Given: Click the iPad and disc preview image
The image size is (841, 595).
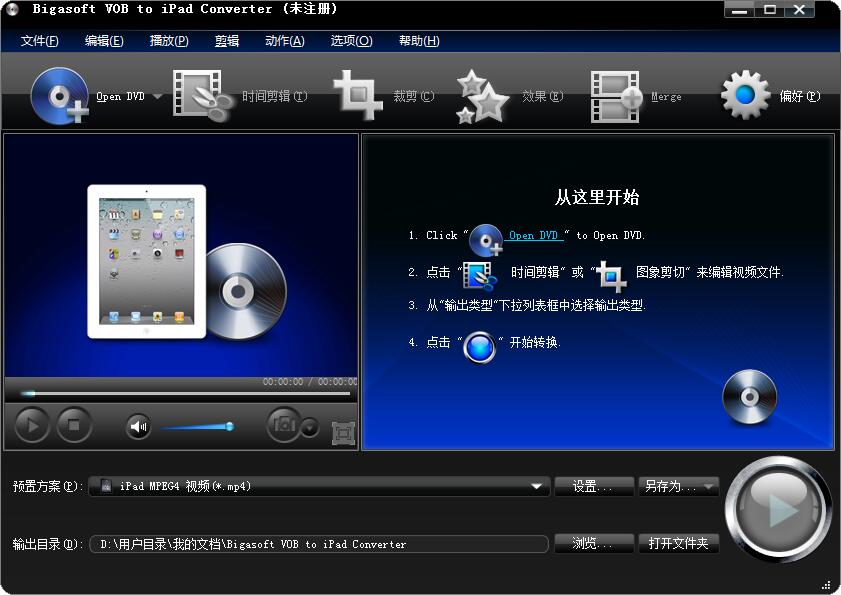Looking at the screenshot, I should tap(187, 263).
